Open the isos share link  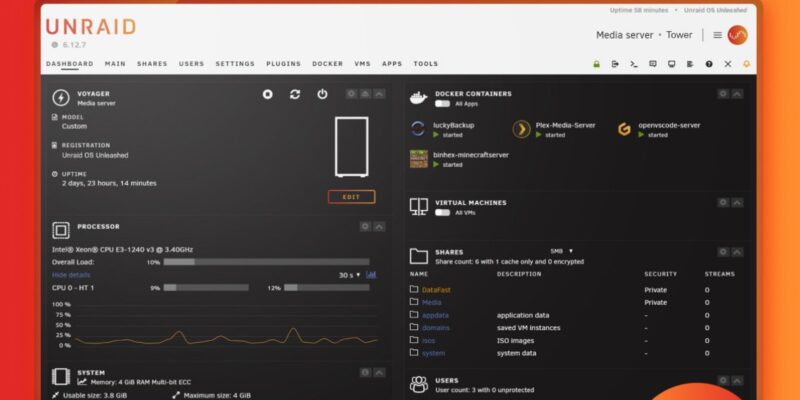[429, 340]
